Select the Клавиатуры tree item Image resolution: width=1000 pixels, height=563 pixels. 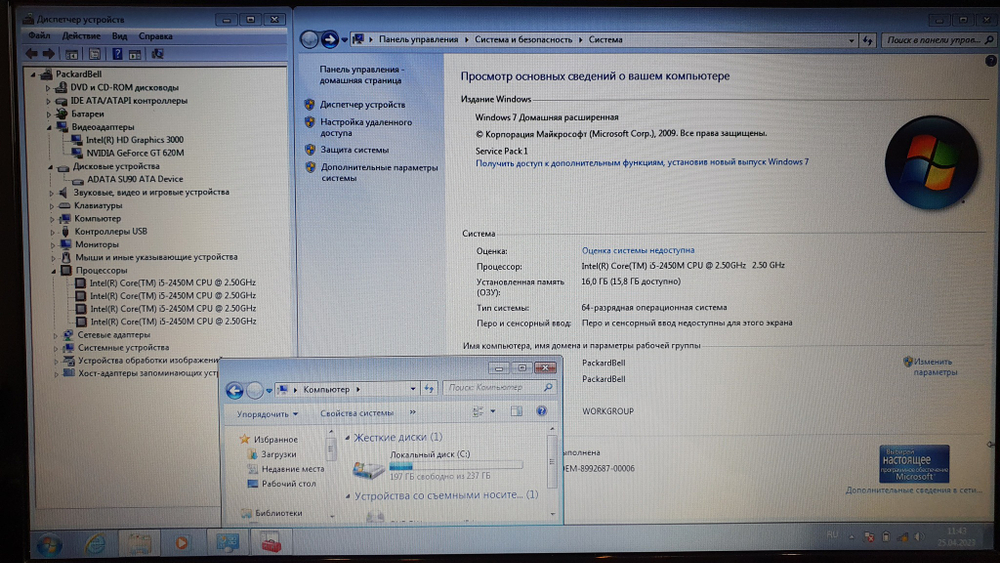(98, 205)
